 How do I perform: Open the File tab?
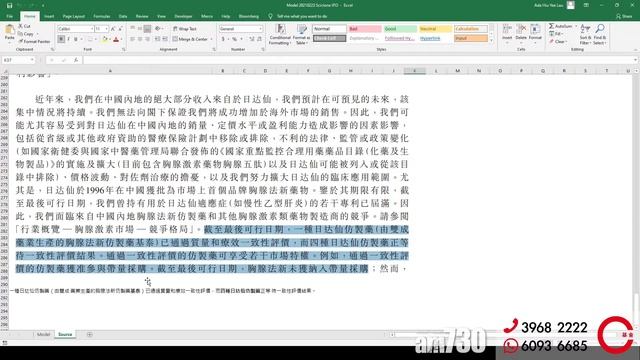(9, 16)
